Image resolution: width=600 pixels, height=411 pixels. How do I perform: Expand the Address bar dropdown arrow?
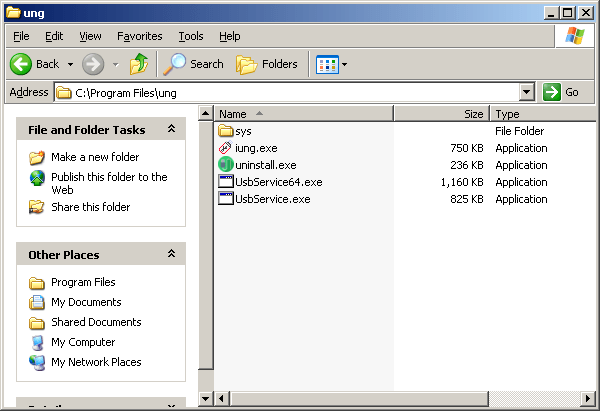[x=527, y=92]
